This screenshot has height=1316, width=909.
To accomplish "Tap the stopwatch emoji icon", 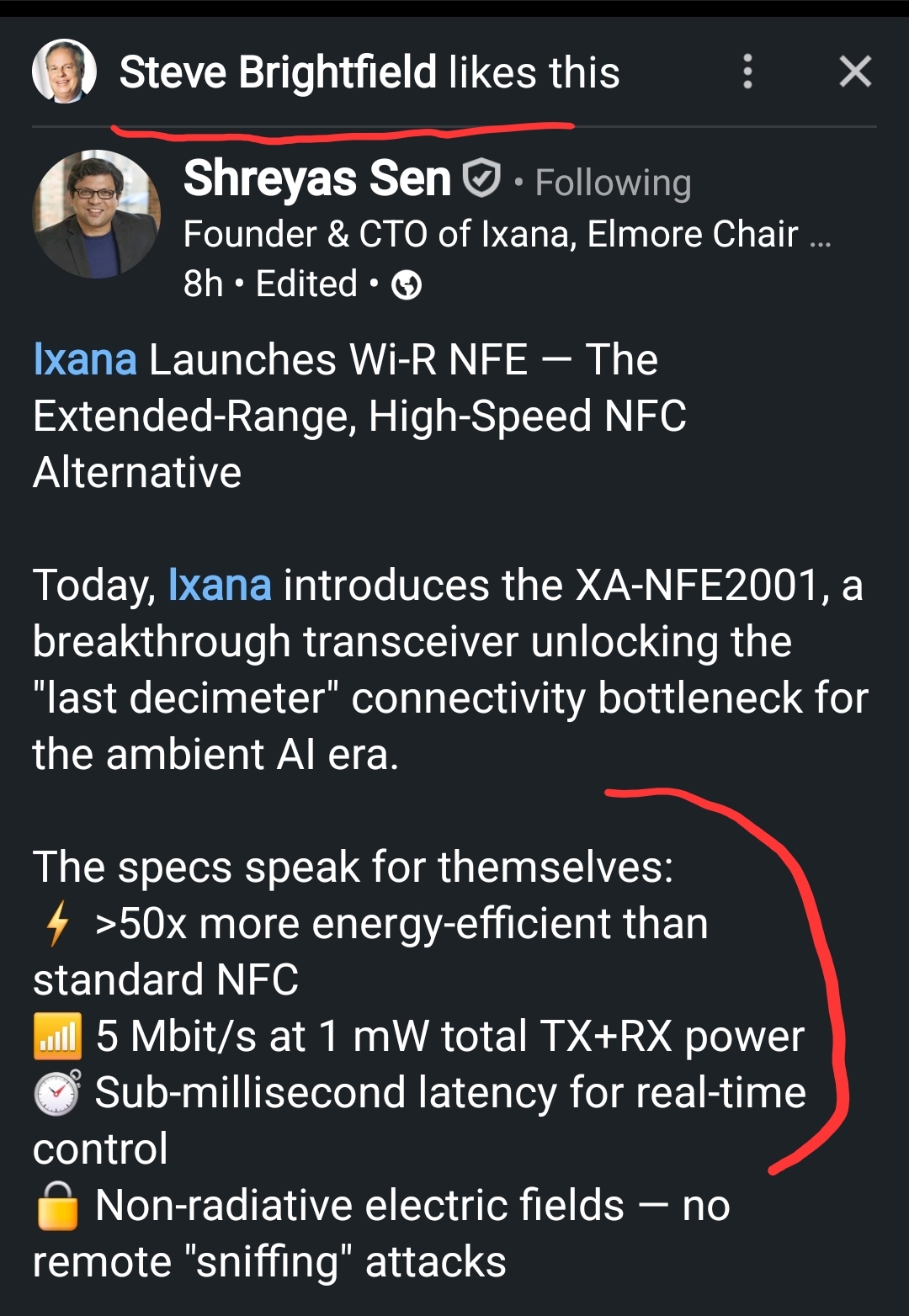I will [57, 1092].
